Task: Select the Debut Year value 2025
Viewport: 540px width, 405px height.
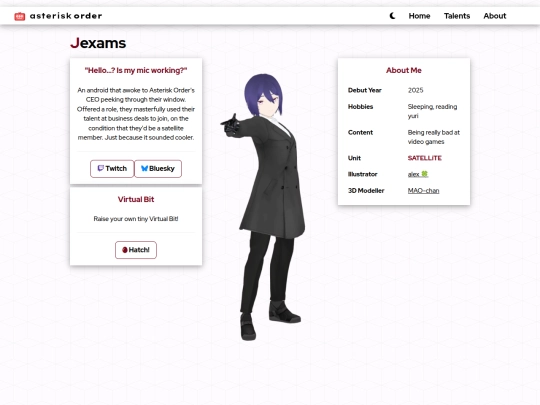Action: click(415, 90)
